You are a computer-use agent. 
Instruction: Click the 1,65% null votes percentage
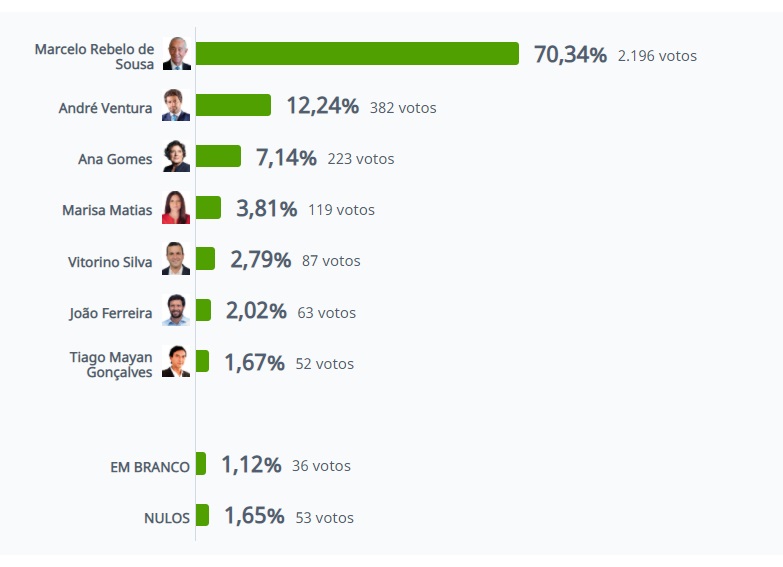(x=254, y=516)
